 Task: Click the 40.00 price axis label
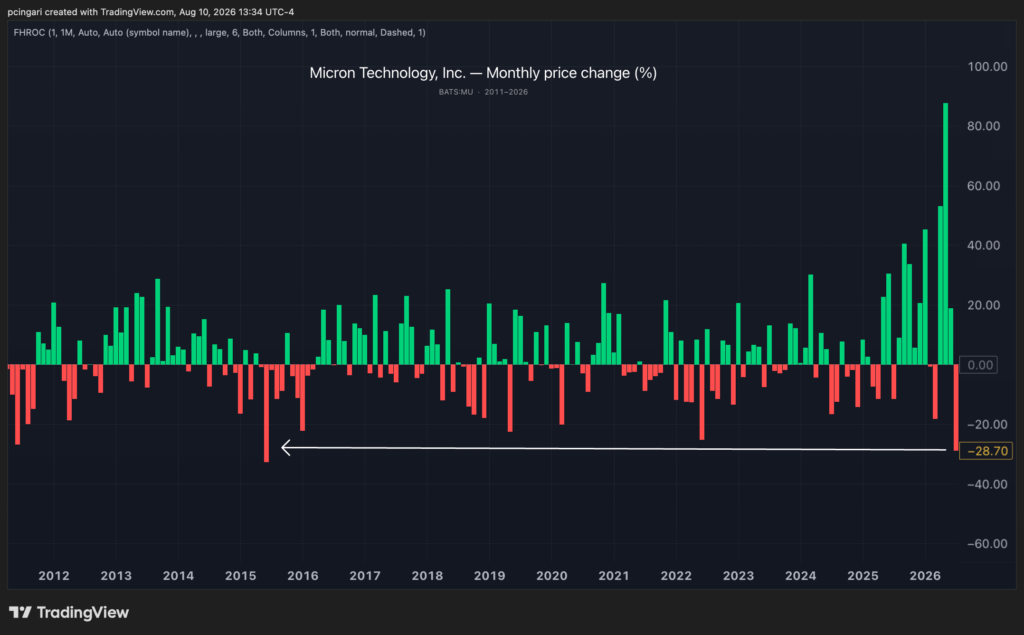tap(983, 246)
